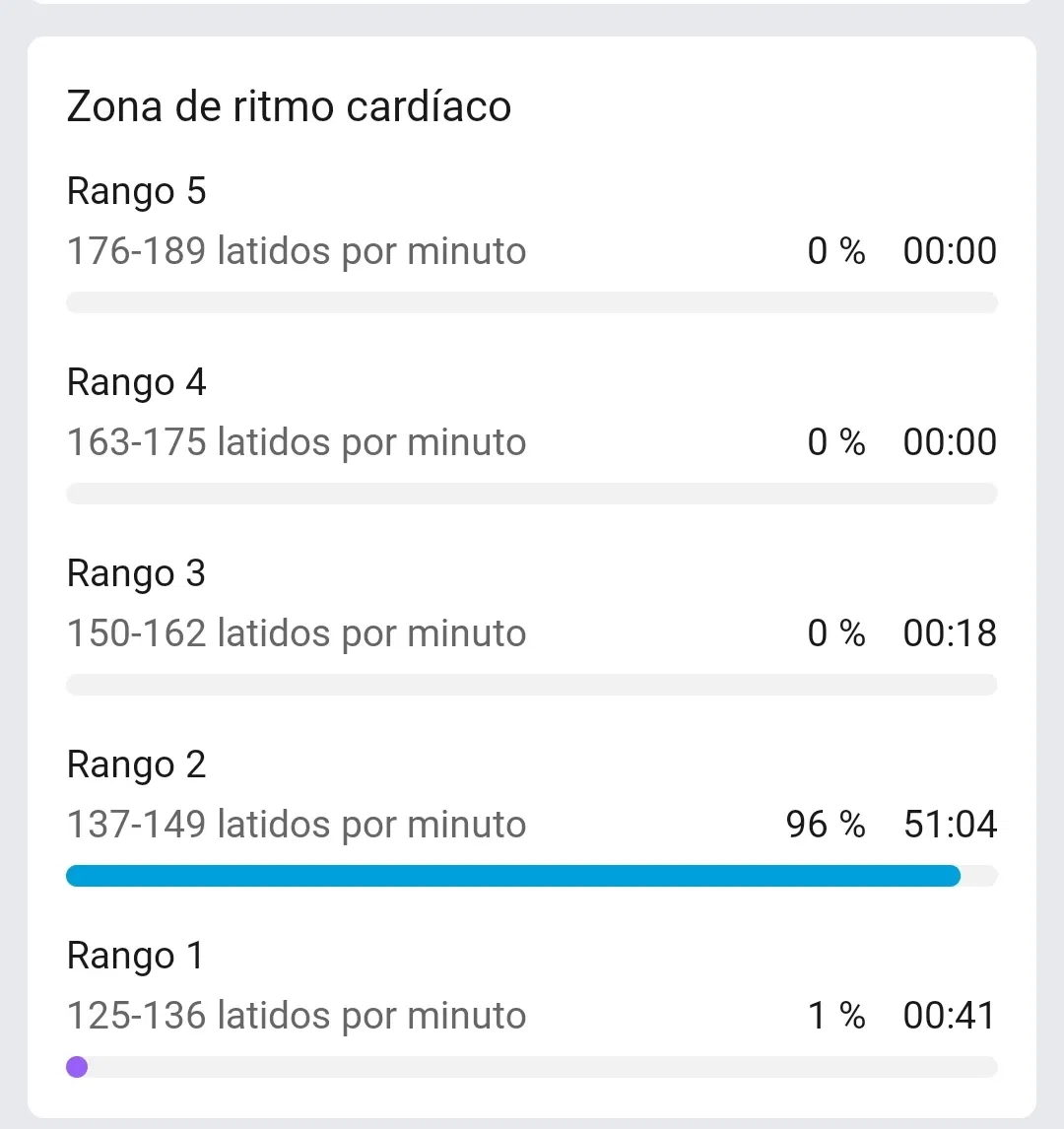Tap the 176-189 latidos por minuto text

(296, 251)
